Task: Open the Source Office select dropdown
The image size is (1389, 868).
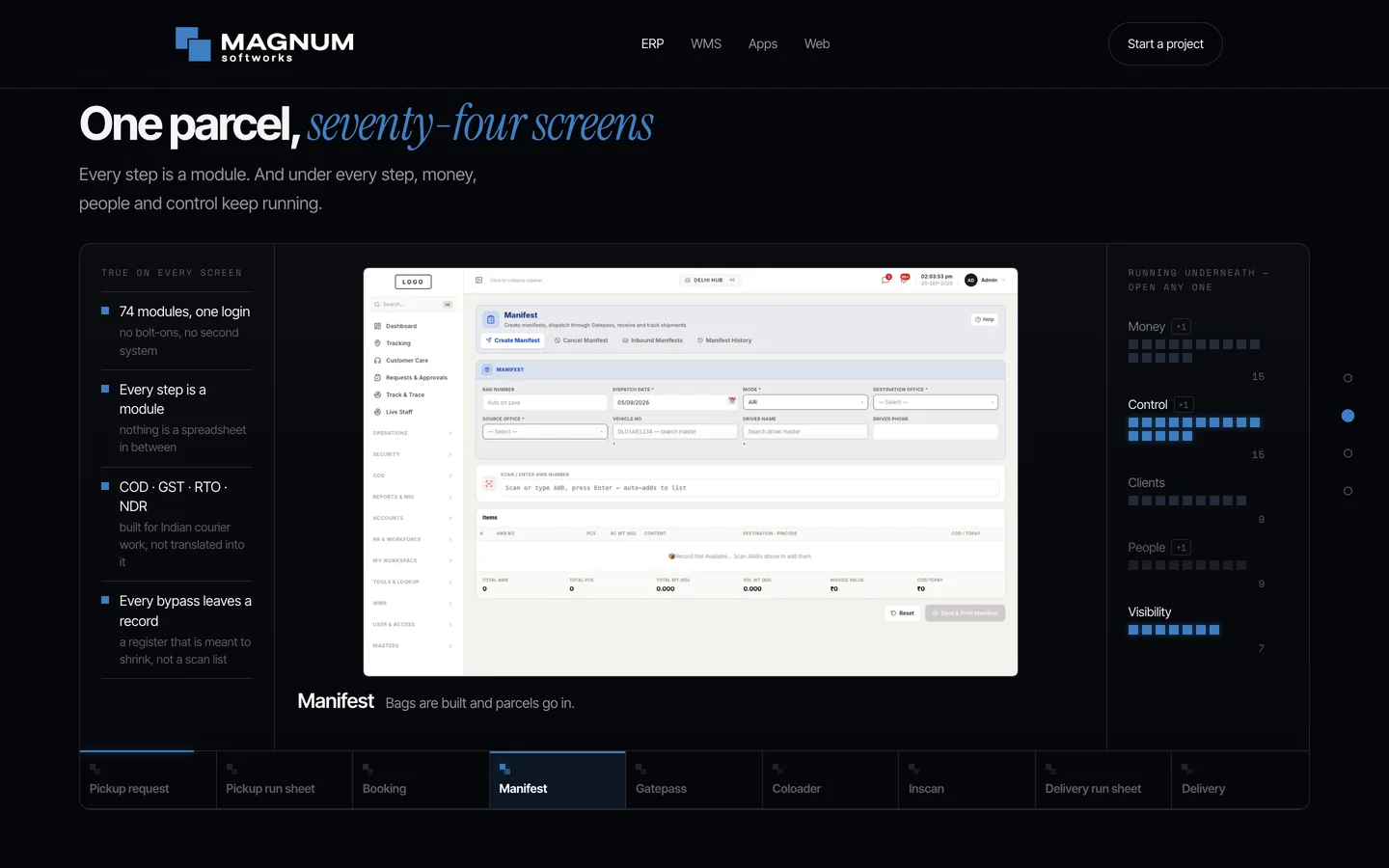Action: (x=545, y=431)
